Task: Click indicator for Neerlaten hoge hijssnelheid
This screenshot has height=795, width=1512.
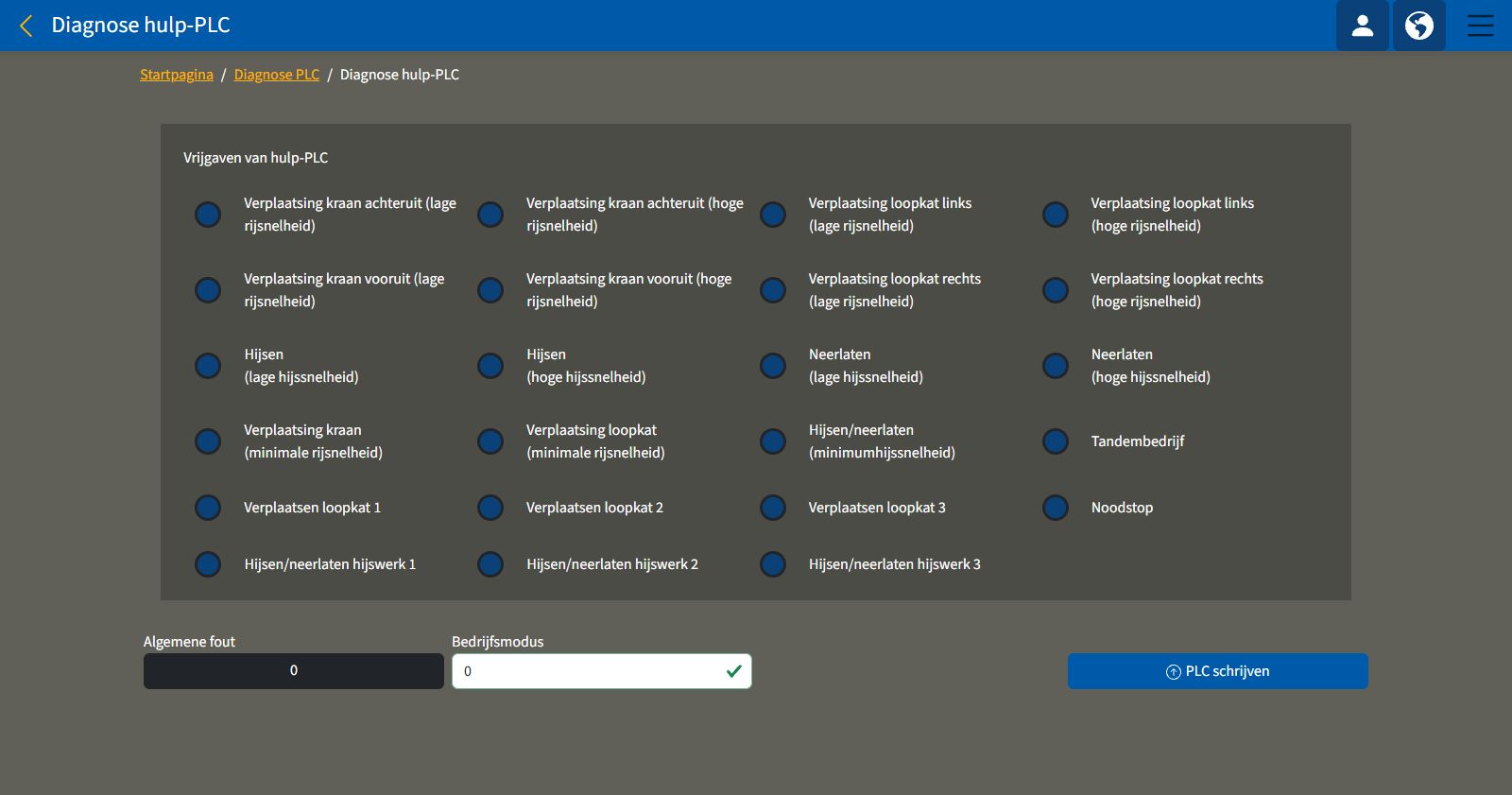Action: [1056, 366]
